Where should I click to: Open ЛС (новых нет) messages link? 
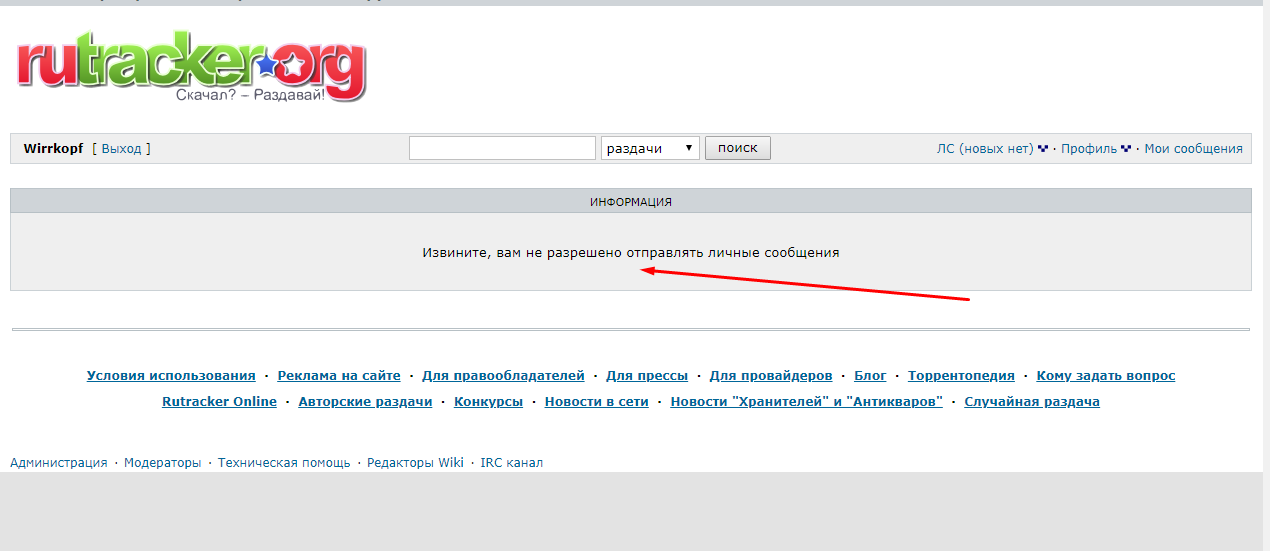point(985,149)
